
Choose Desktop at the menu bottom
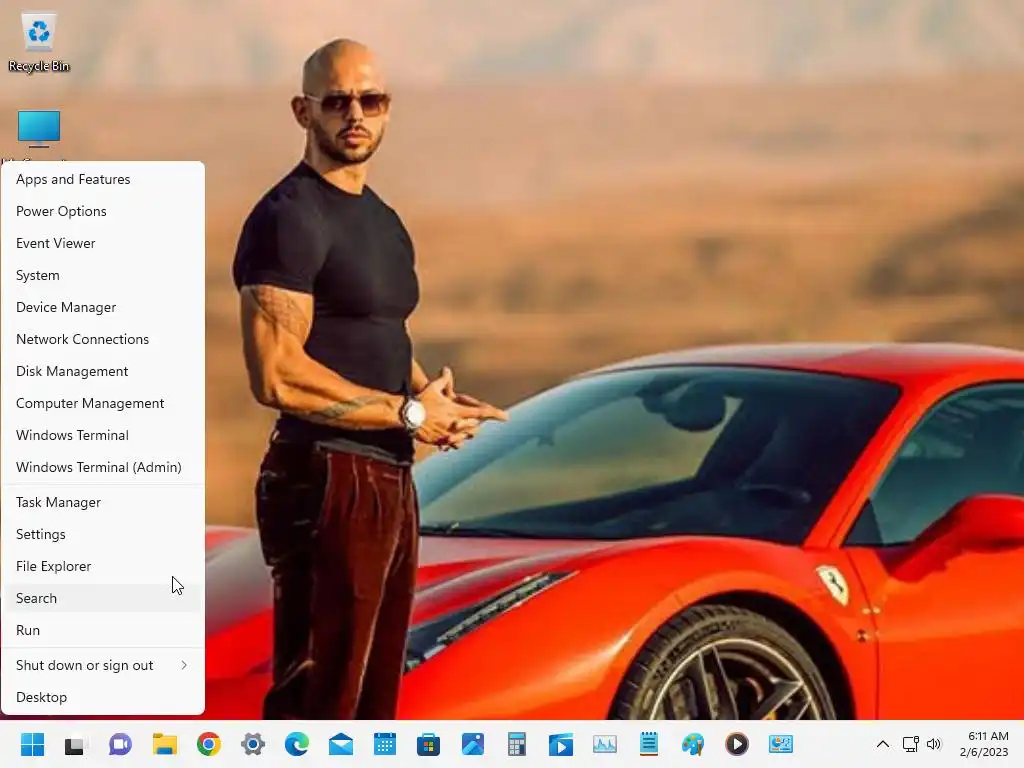click(x=103, y=697)
